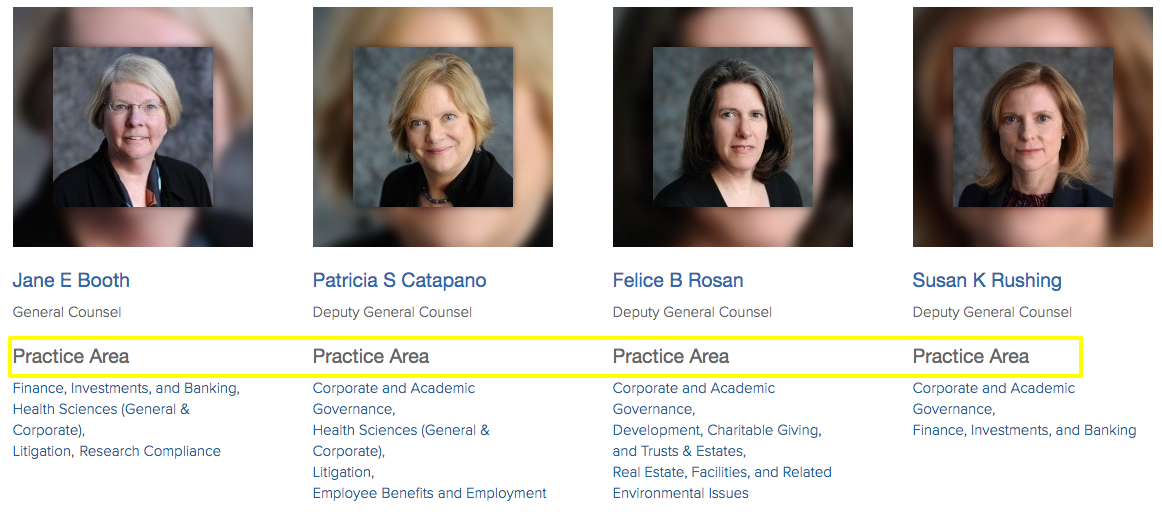Click Litigation link under Patricia Catapano
The image size is (1162, 514).
pos(341,472)
